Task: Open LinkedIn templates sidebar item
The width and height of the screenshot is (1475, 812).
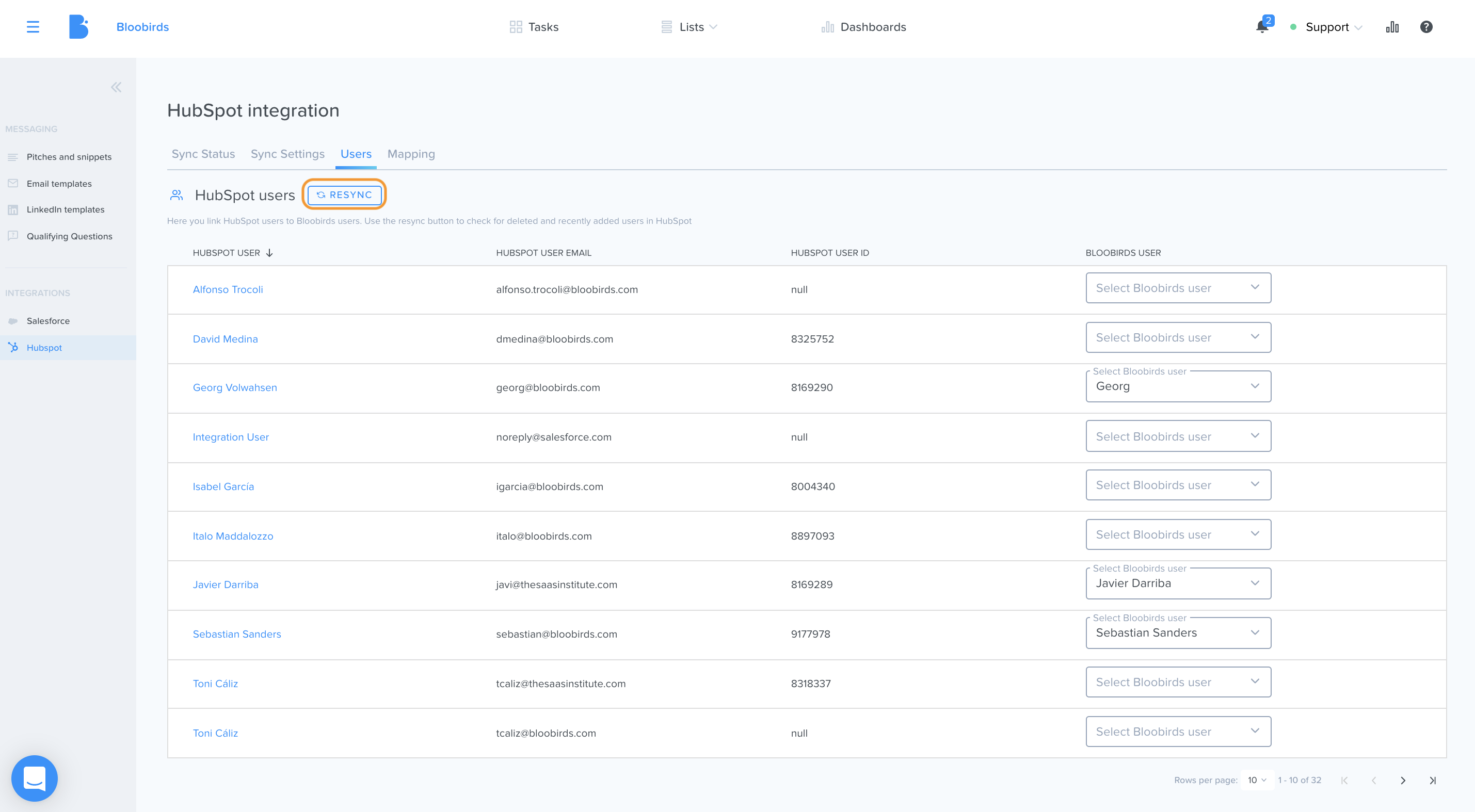Action: tap(65, 209)
